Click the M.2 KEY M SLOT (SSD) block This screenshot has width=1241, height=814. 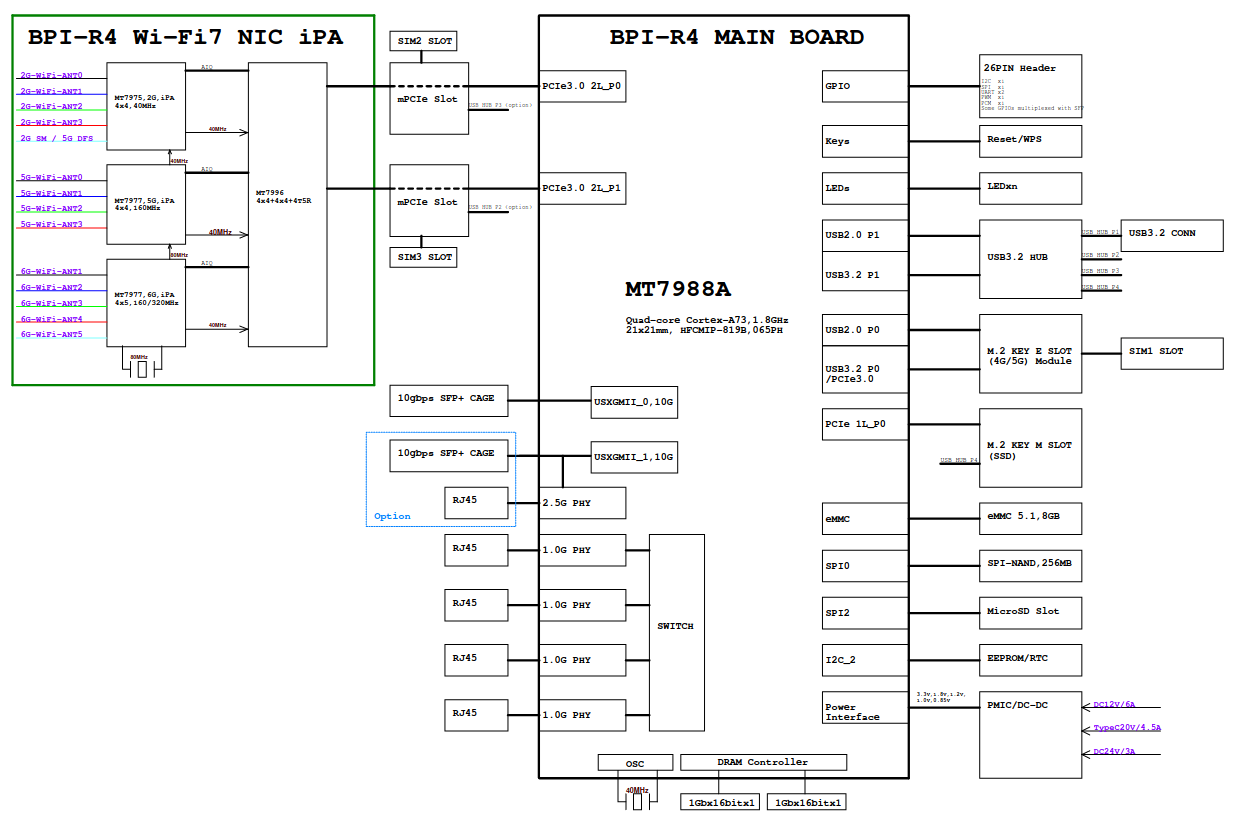click(x=1030, y=448)
